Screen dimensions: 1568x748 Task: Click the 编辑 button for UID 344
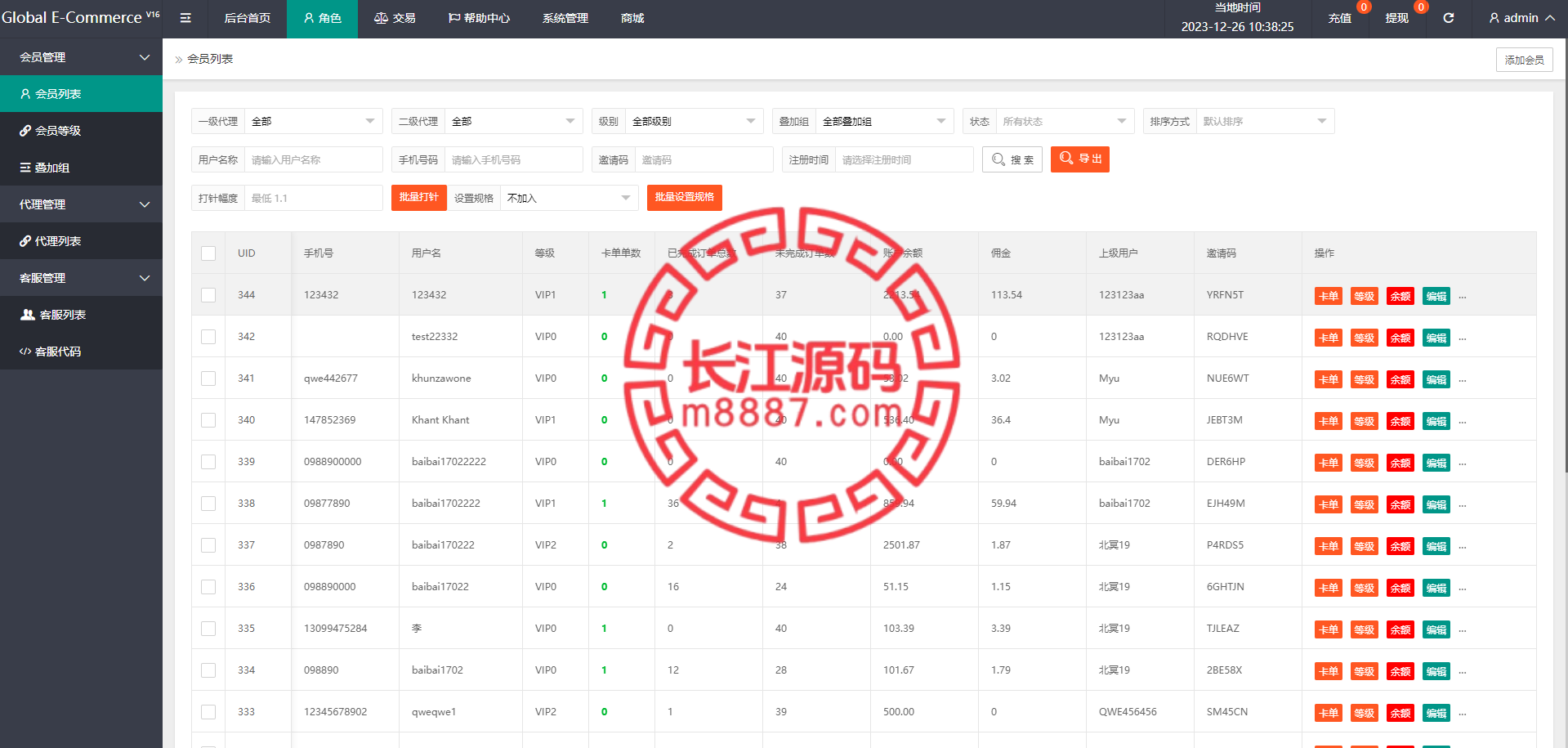tap(1436, 296)
